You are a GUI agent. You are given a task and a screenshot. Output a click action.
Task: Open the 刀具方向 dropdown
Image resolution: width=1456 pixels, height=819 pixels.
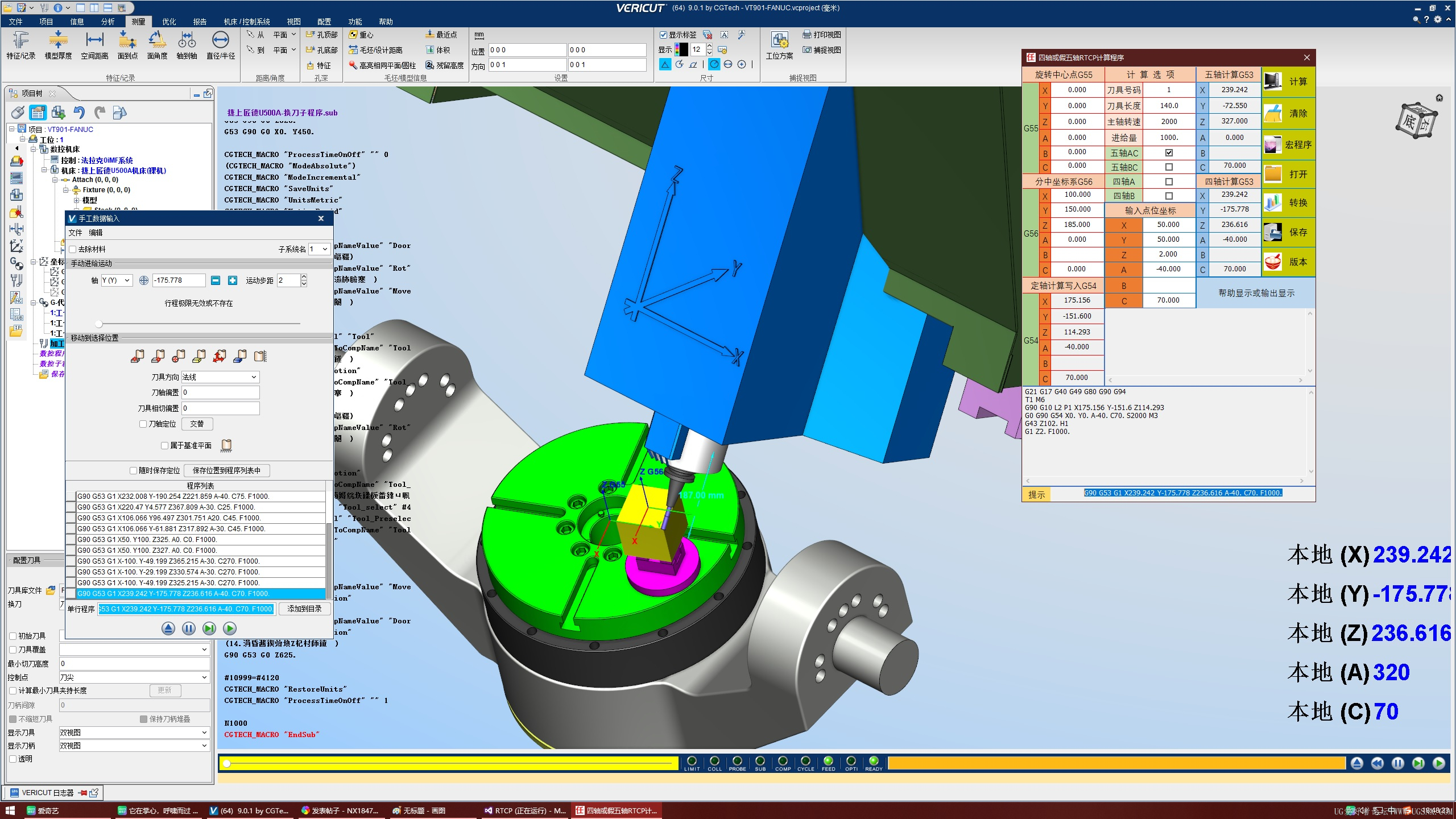(220, 377)
